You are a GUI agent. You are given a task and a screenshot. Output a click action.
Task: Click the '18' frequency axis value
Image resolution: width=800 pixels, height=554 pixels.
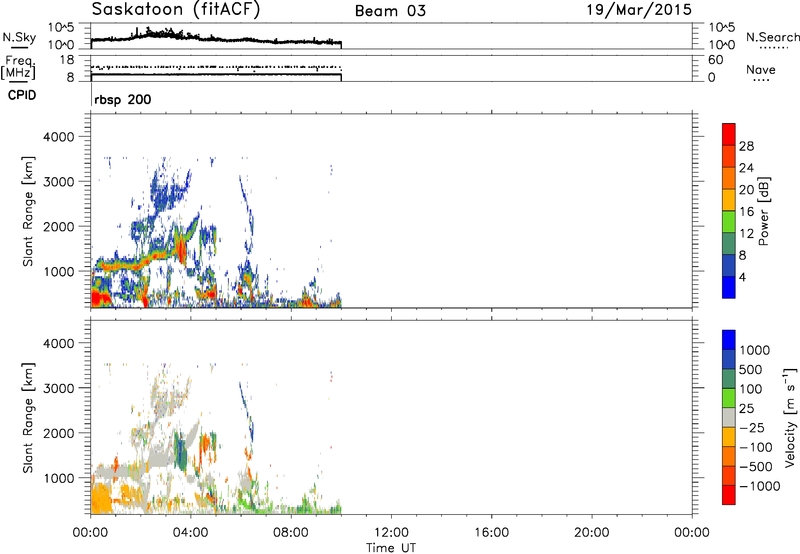(x=67, y=60)
